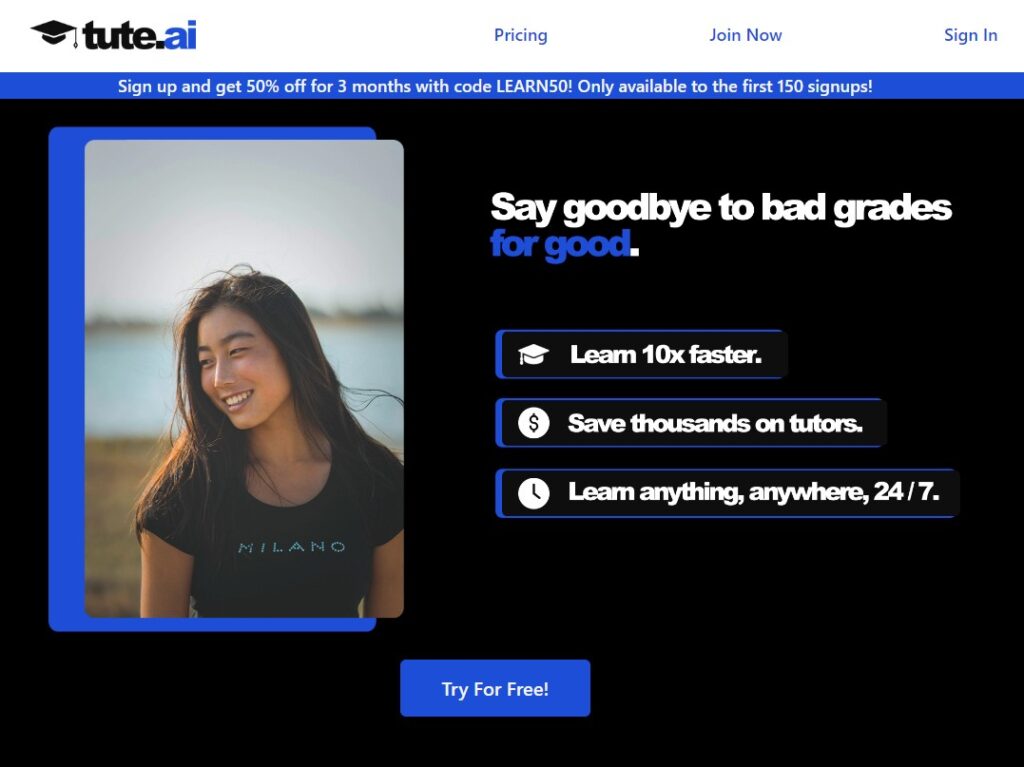Click the dollar sign icon
The image size is (1024, 767).
pyautogui.click(x=534, y=423)
